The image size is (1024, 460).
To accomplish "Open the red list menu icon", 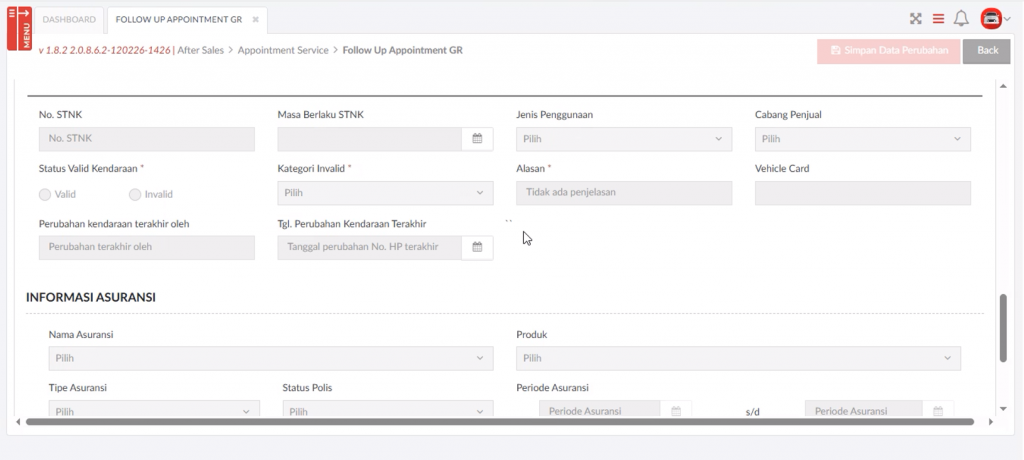I will click(x=938, y=19).
